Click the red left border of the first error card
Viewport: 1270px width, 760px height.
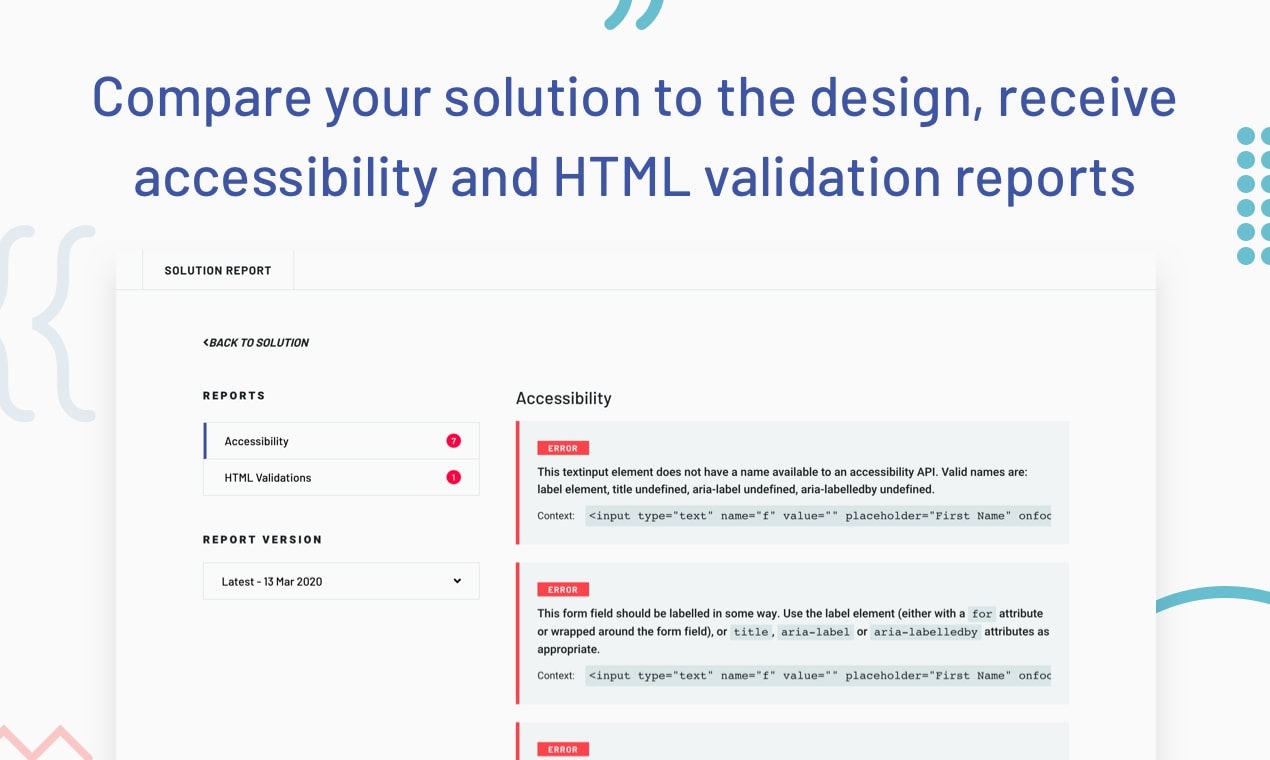coord(518,483)
